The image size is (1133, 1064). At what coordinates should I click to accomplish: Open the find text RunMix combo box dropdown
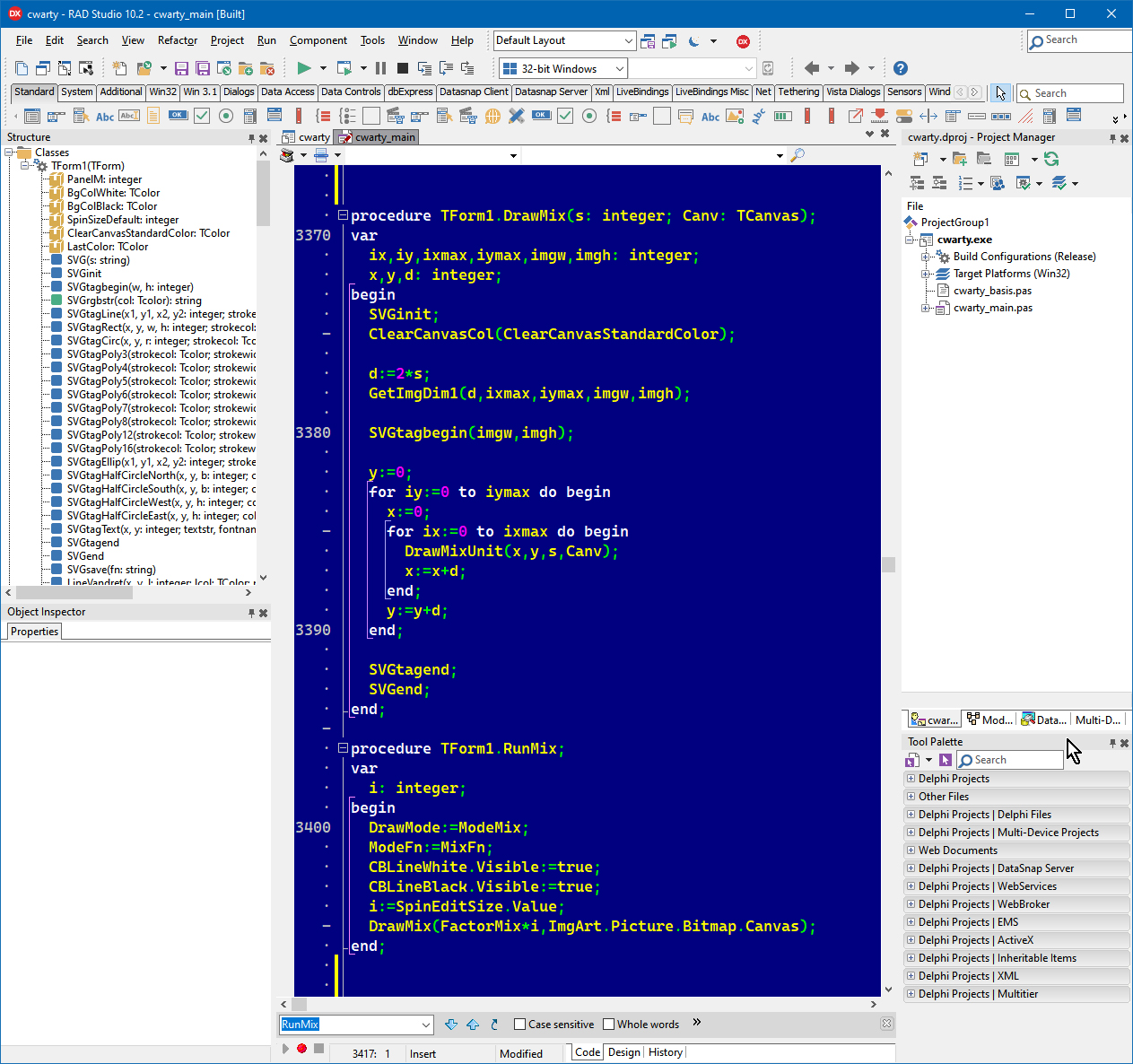pyautogui.click(x=426, y=1025)
